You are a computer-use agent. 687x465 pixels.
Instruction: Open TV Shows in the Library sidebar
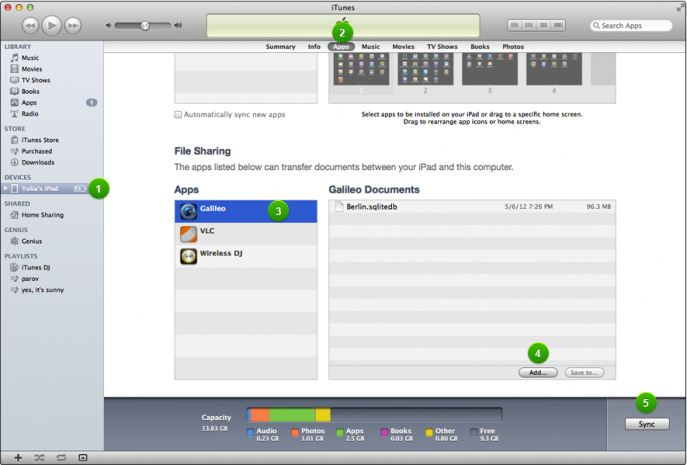pyautogui.click(x=35, y=80)
